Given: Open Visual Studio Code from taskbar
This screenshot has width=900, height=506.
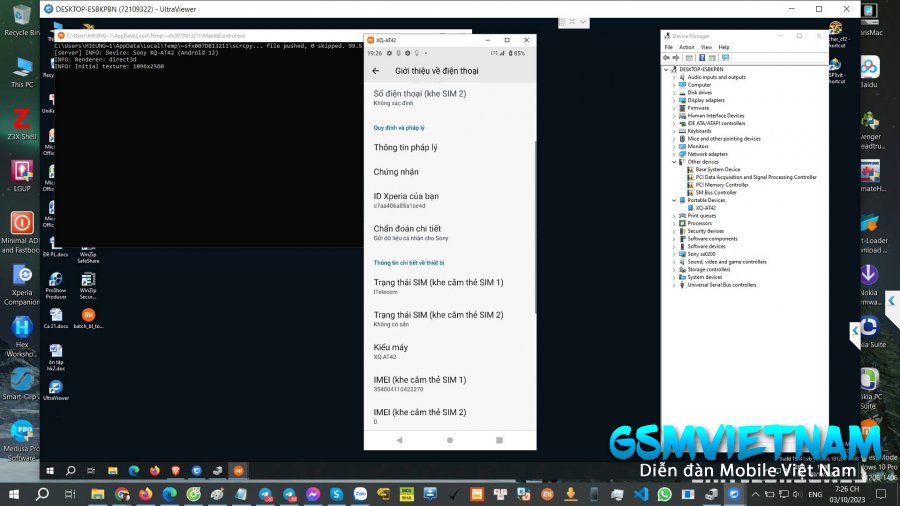Looking at the screenshot, I should tap(641, 494).
